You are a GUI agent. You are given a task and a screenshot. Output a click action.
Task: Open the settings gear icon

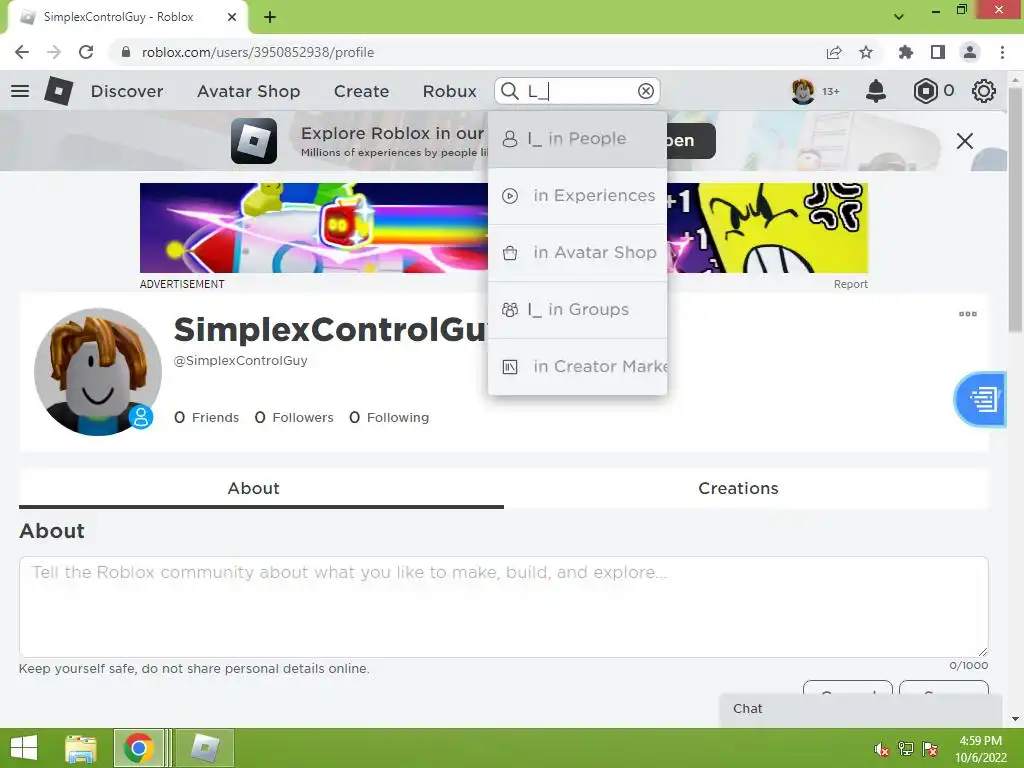983,91
